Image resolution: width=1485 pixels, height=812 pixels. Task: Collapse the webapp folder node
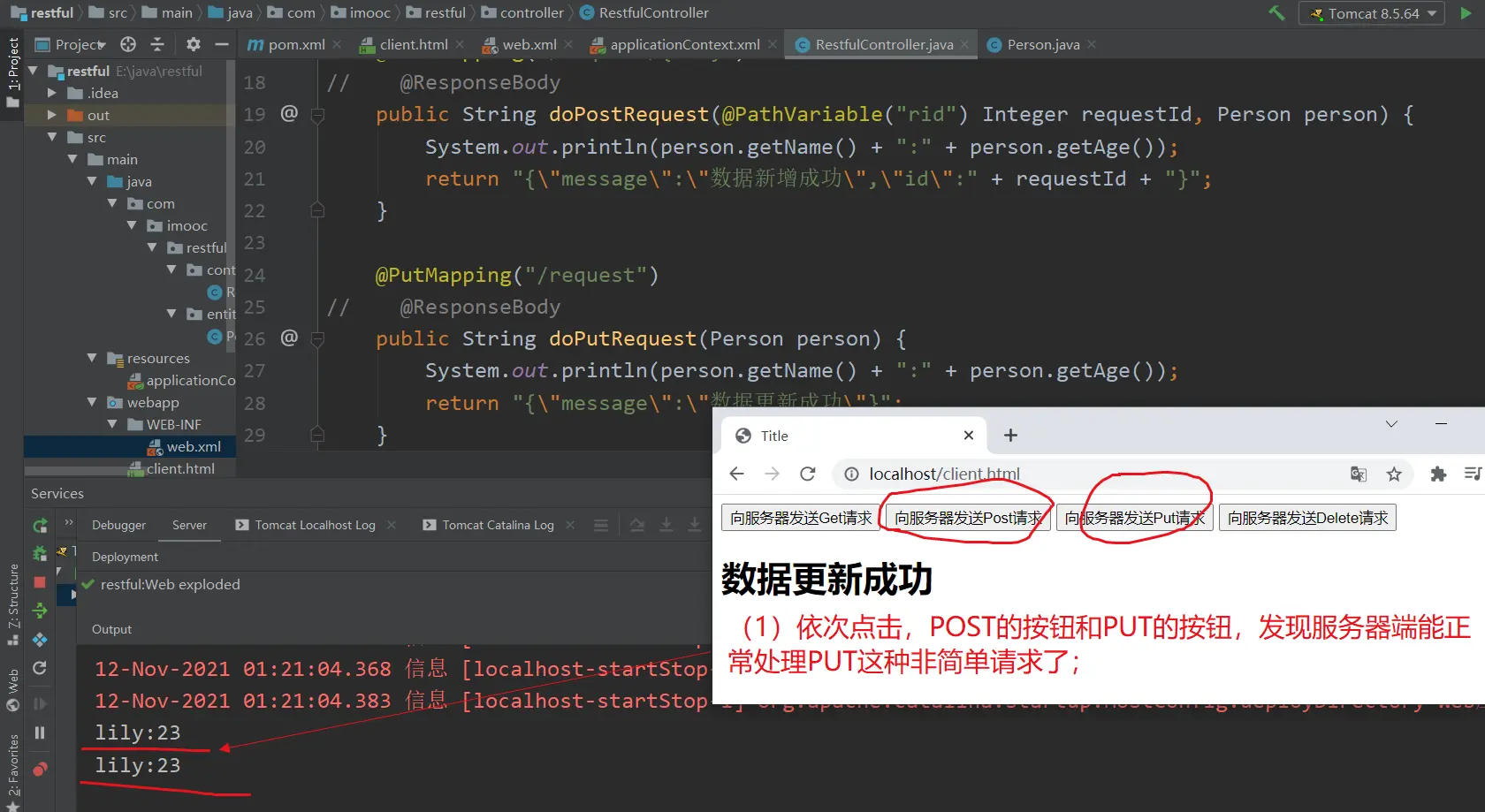click(x=92, y=402)
